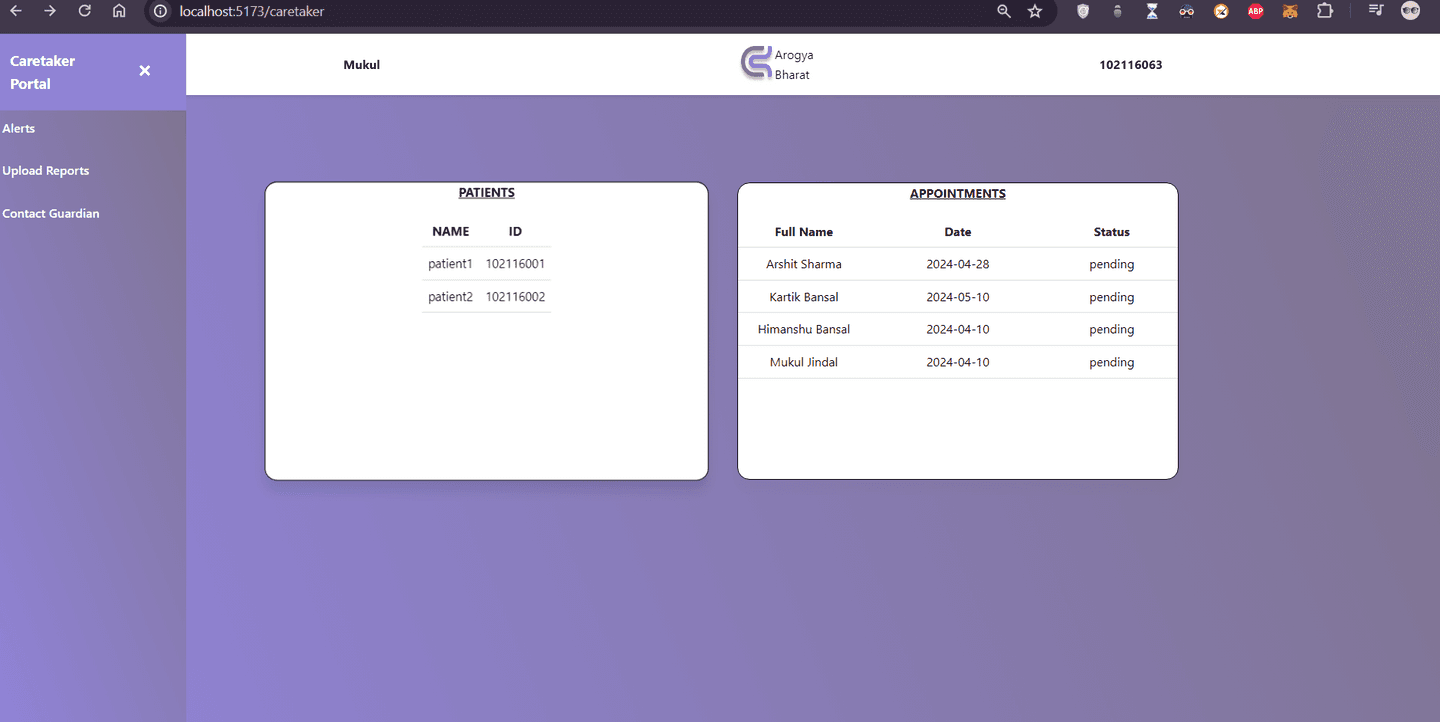Click the Full Name column header
This screenshot has height=722, width=1440.
(x=804, y=232)
